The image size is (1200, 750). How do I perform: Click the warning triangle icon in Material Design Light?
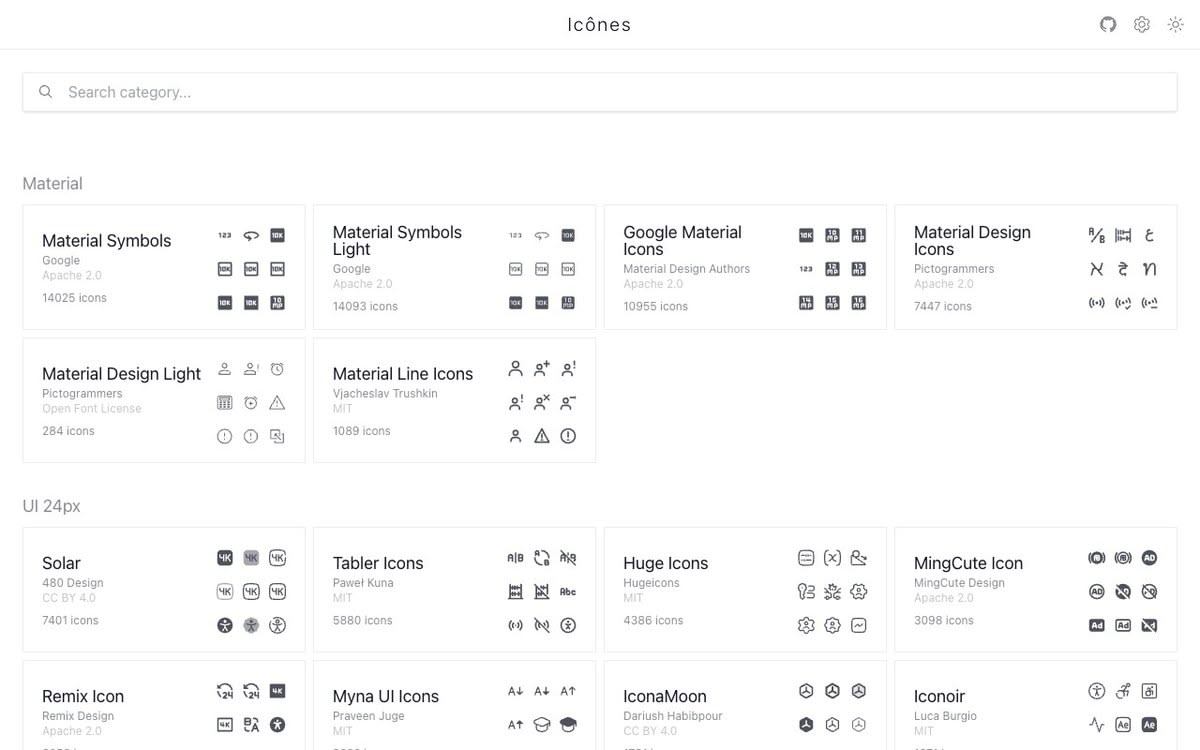(x=277, y=402)
